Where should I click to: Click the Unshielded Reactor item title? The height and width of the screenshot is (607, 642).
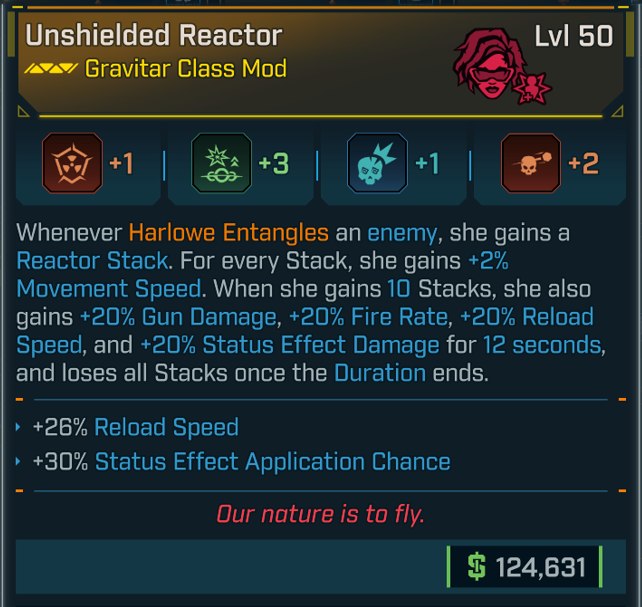154,36
